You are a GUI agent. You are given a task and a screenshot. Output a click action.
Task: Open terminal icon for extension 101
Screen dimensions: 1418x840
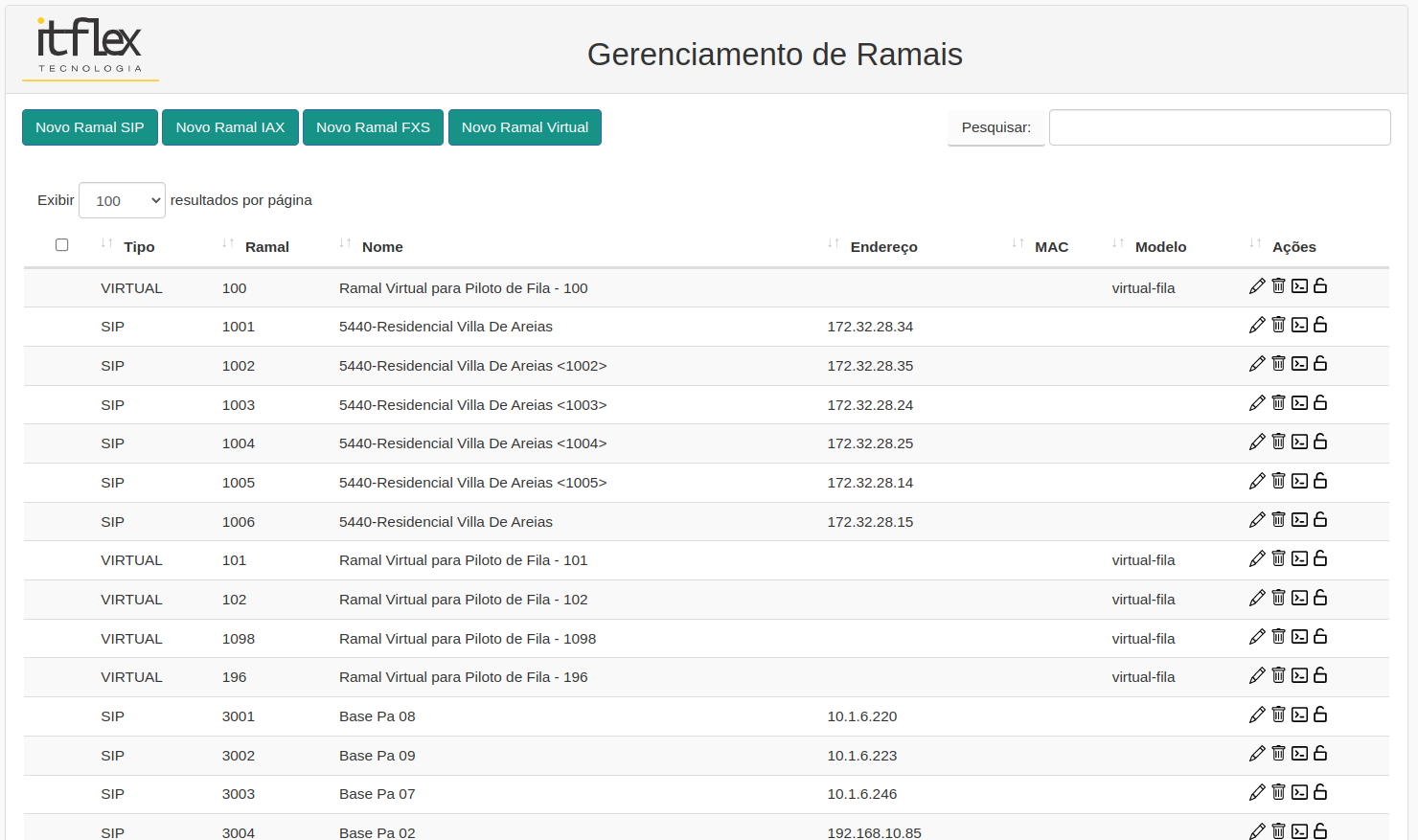[1299, 558]
